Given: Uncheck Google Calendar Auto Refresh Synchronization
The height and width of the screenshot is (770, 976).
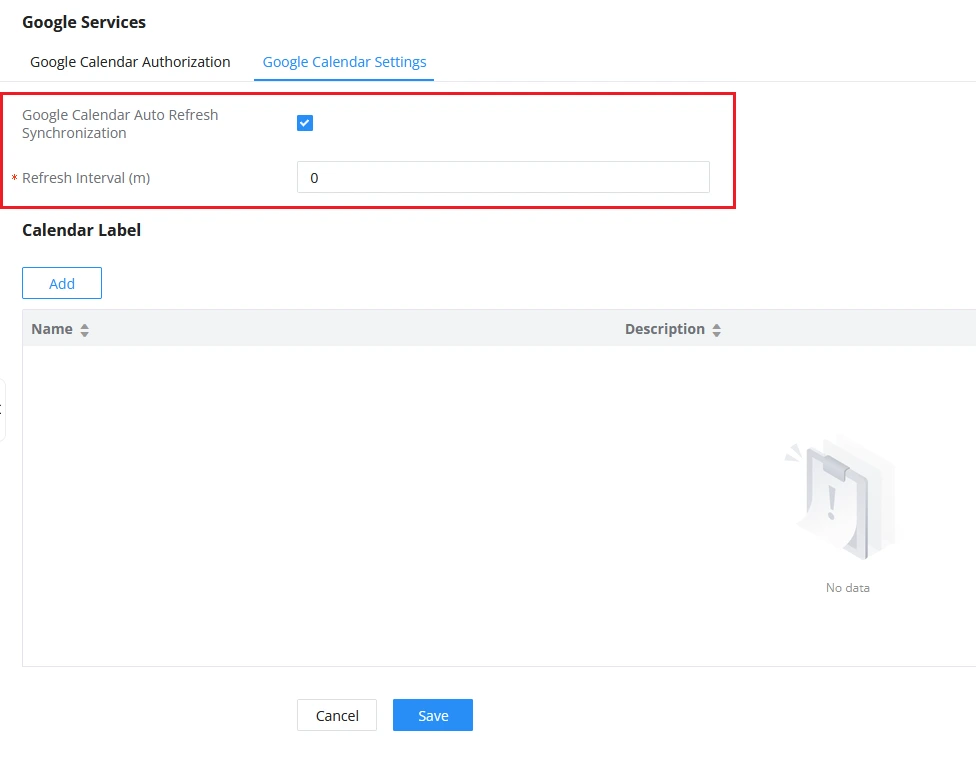Looking at the screenshot, I should pos(305,123).
